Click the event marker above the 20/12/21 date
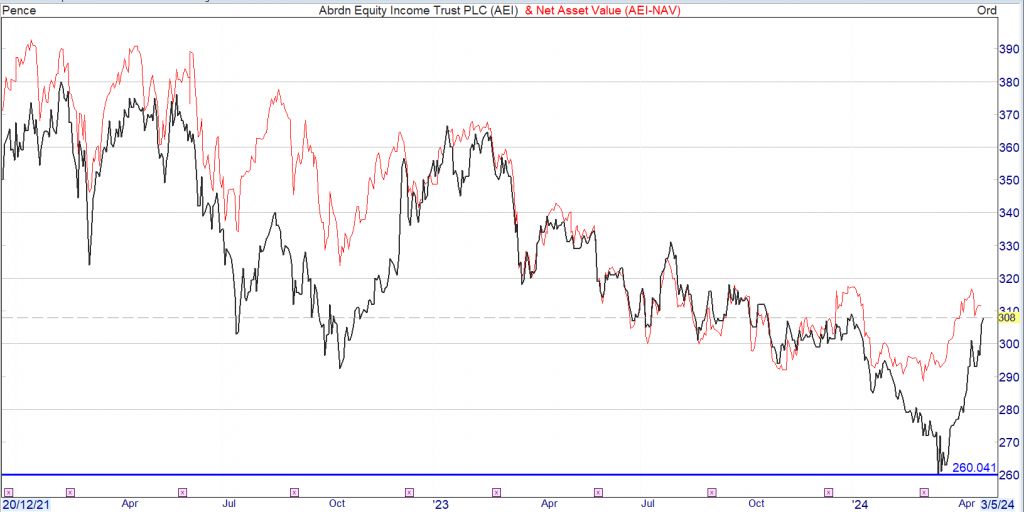This screenshot has height=512, width=1024. pos(8,492)
